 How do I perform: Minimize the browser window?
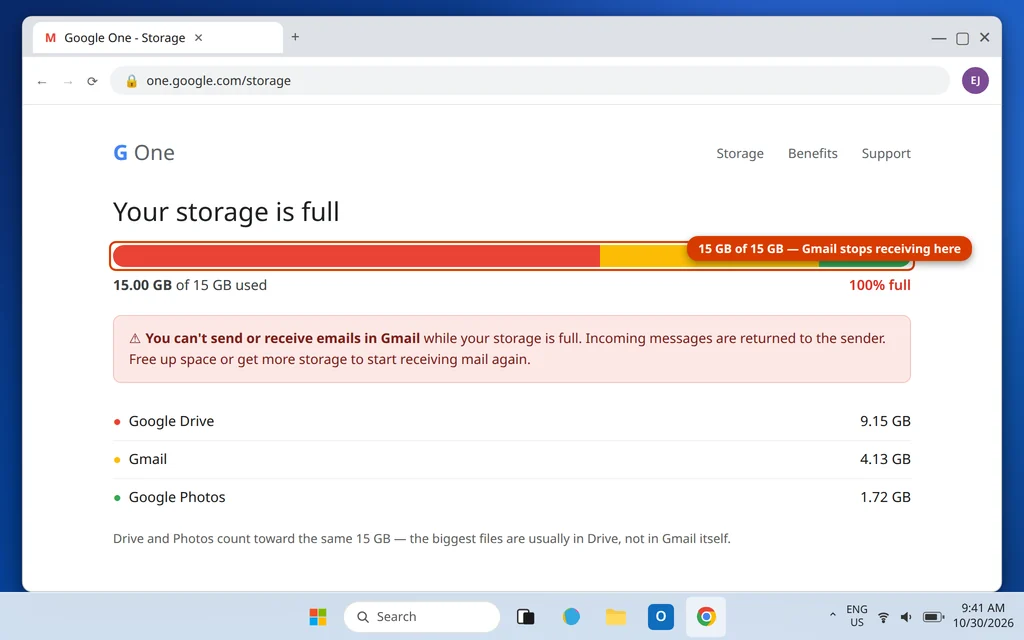point(938,39)
